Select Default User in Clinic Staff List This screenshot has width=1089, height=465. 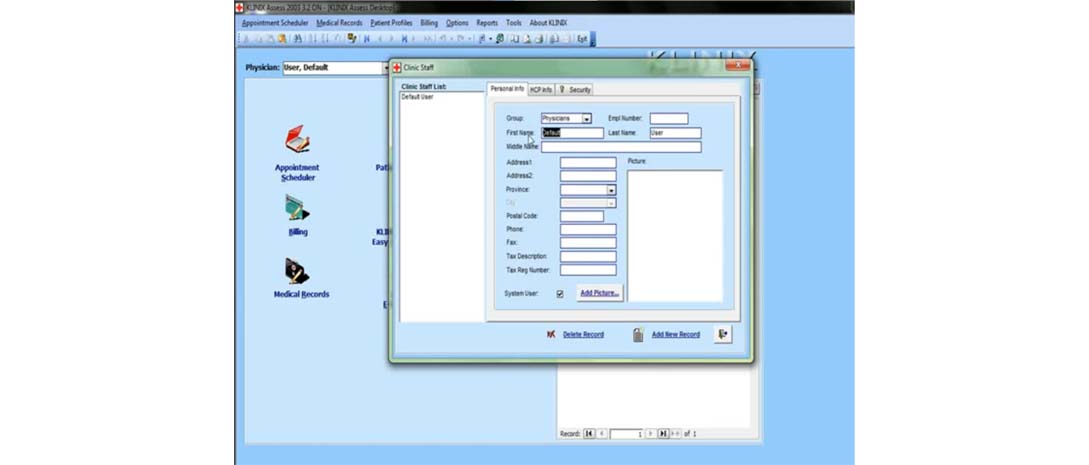click(x=418, y=97)
